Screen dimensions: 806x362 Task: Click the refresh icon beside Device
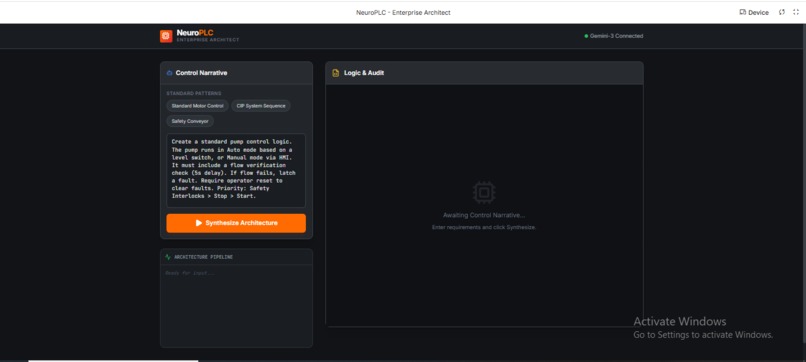pyautogui.click(x=782, y=12)
